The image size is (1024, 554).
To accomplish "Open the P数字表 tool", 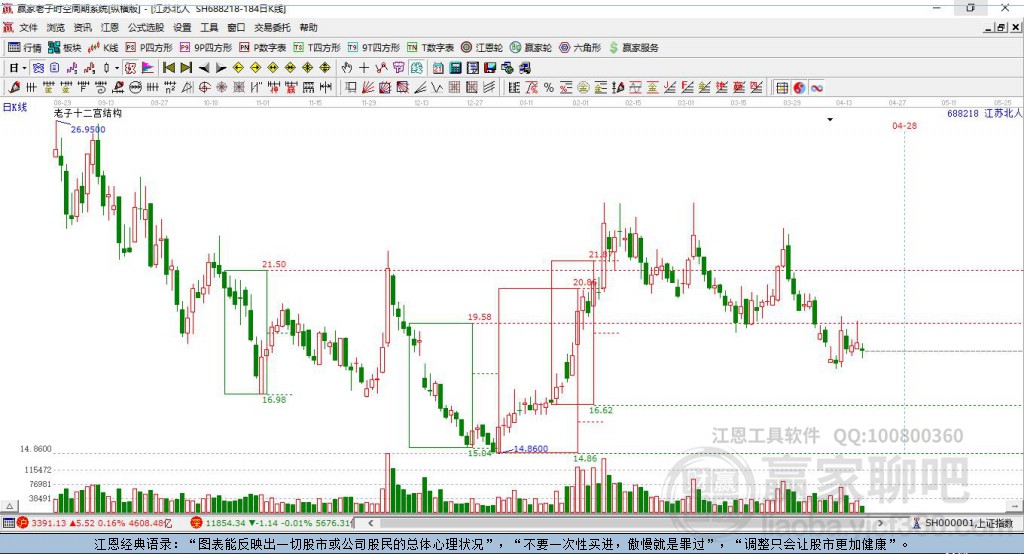I will (263, 48).
